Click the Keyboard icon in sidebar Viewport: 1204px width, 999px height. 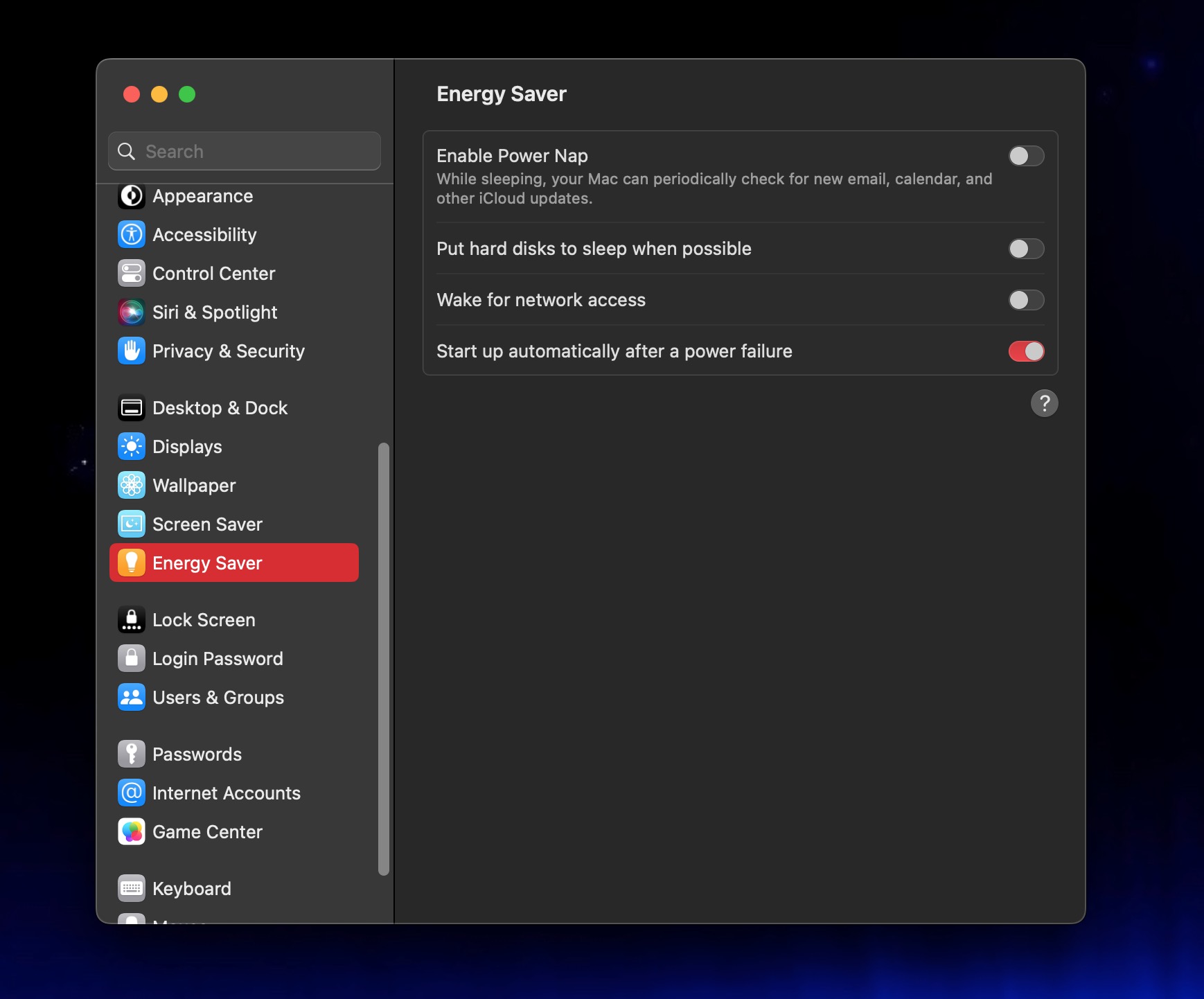(132, 889)
